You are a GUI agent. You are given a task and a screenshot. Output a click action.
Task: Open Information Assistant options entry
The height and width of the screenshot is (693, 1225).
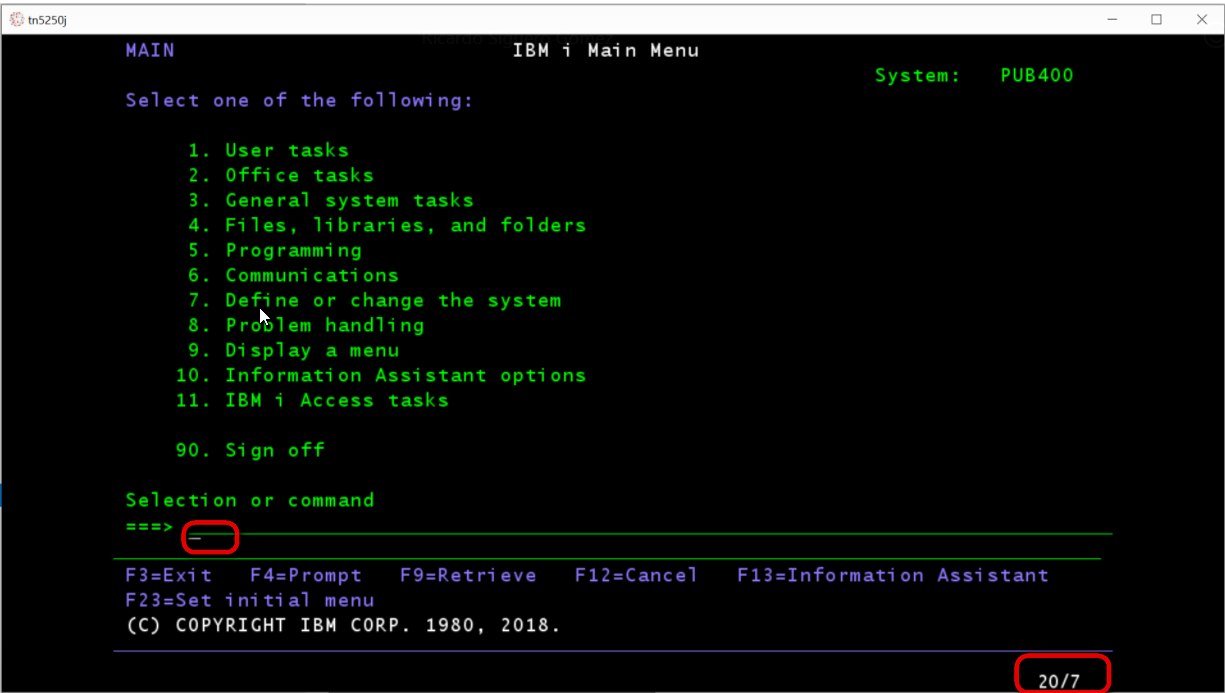point(405,375)
